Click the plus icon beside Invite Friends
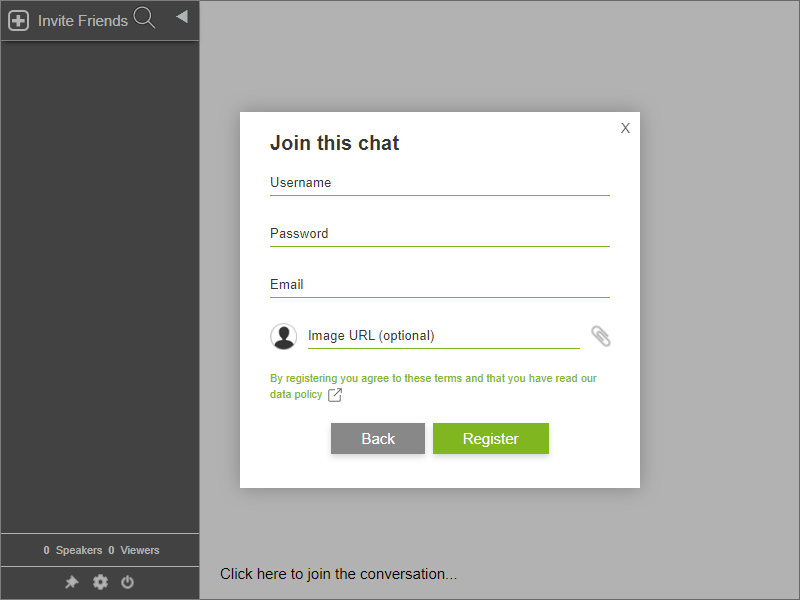 (x=18, y=20)
